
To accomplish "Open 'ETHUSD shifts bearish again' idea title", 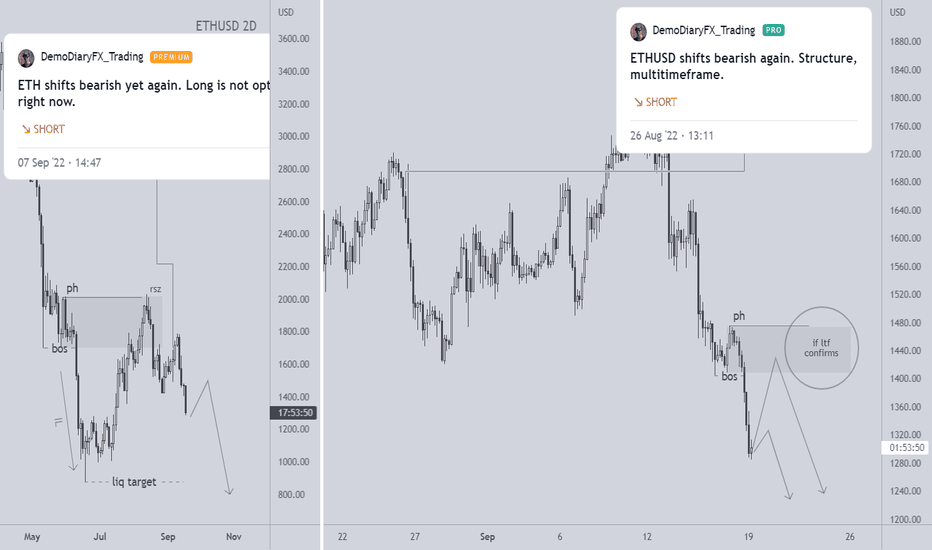I will [x=744, y=66].
